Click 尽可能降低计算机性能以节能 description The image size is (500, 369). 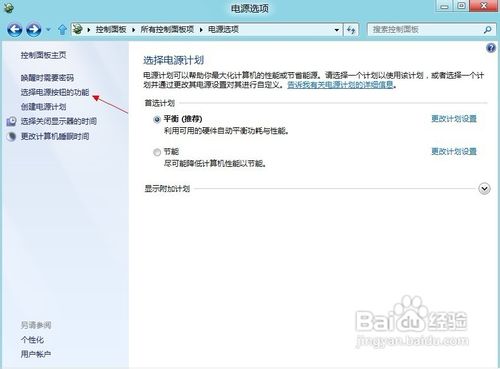coord(215,164)
